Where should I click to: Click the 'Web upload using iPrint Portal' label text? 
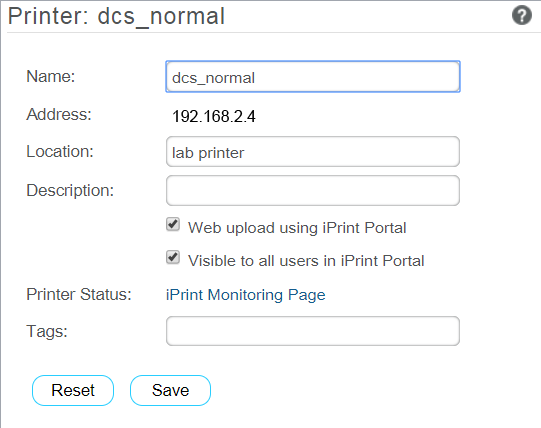[x=297, y=228]
